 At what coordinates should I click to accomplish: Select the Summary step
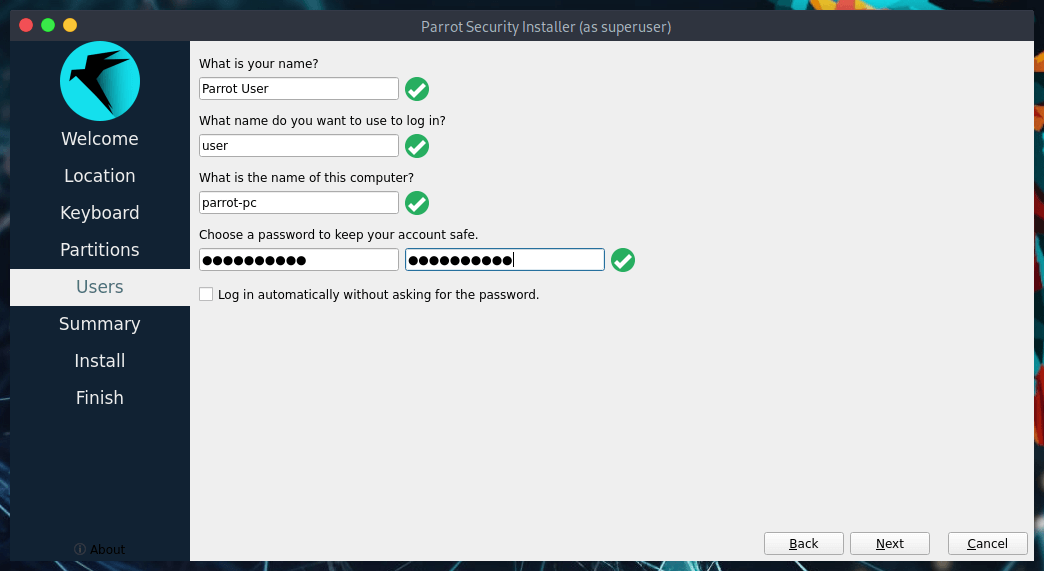coord(100,324)
